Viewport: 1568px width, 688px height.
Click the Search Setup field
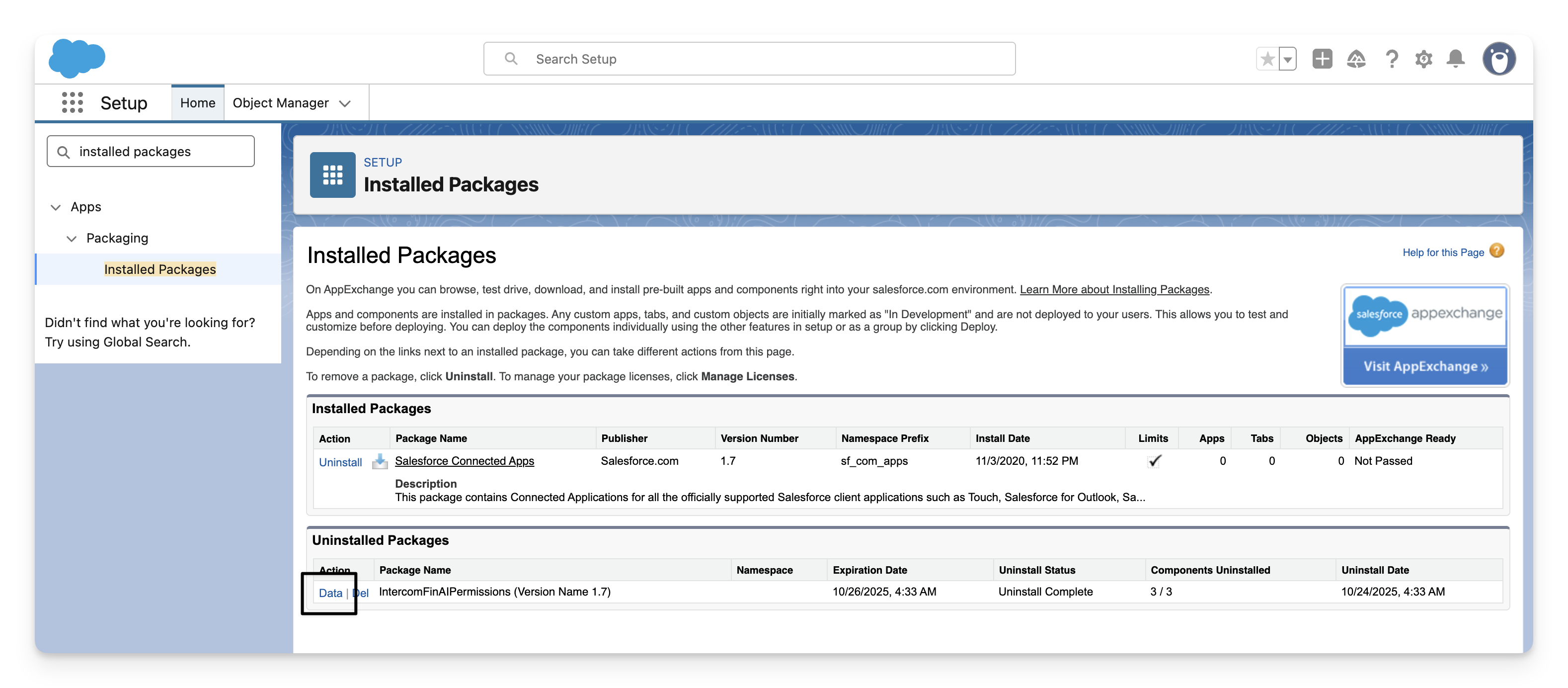click(x=749, y=59)
